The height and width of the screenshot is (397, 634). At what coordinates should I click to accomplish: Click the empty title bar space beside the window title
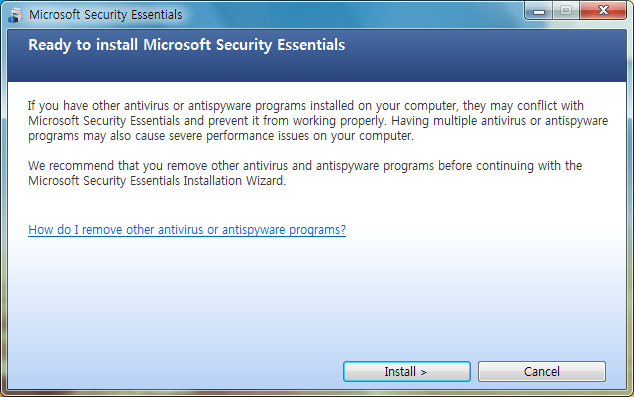[352, 15]
